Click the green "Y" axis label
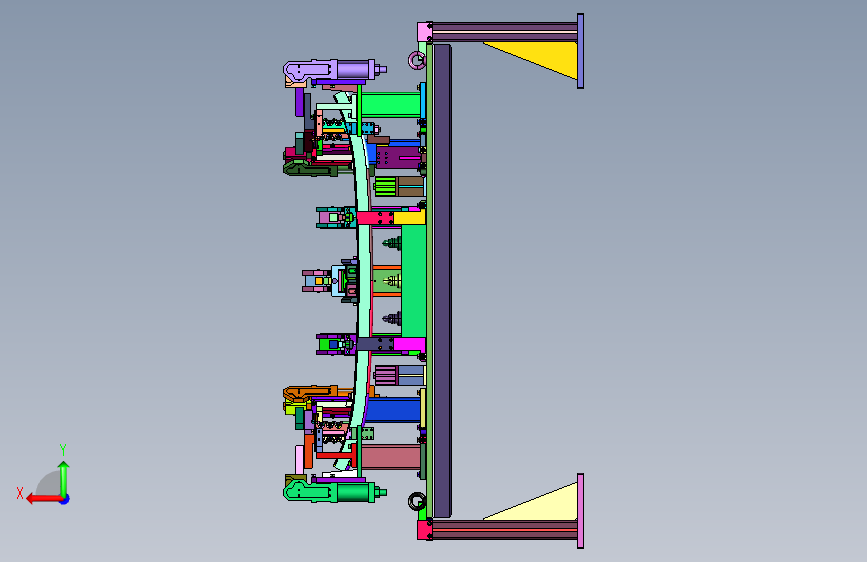Viewport: 867px width, 562px height. point(63,449)
